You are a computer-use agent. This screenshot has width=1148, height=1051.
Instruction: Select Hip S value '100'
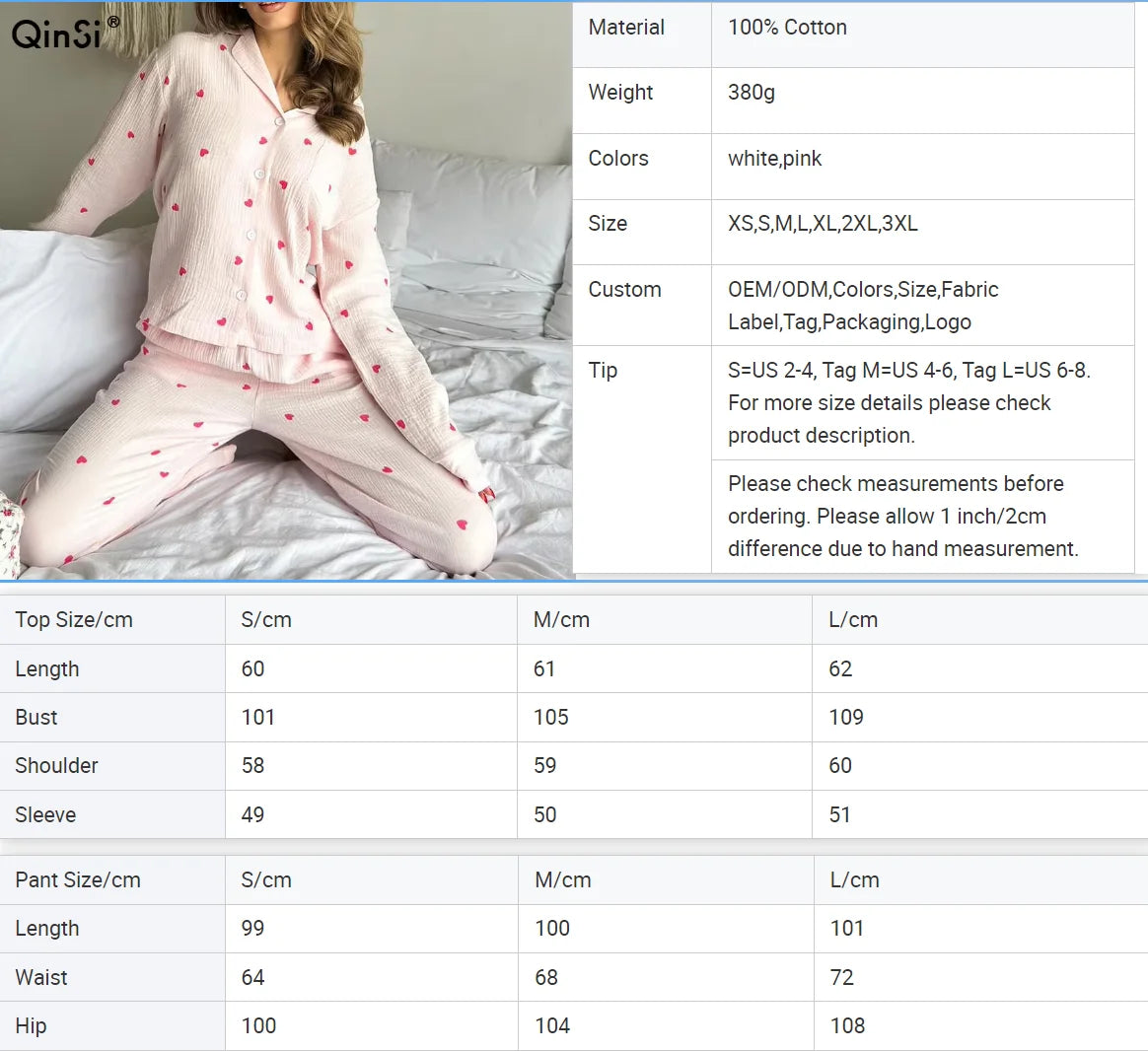pyautogui.click(x=258, y=1026)
